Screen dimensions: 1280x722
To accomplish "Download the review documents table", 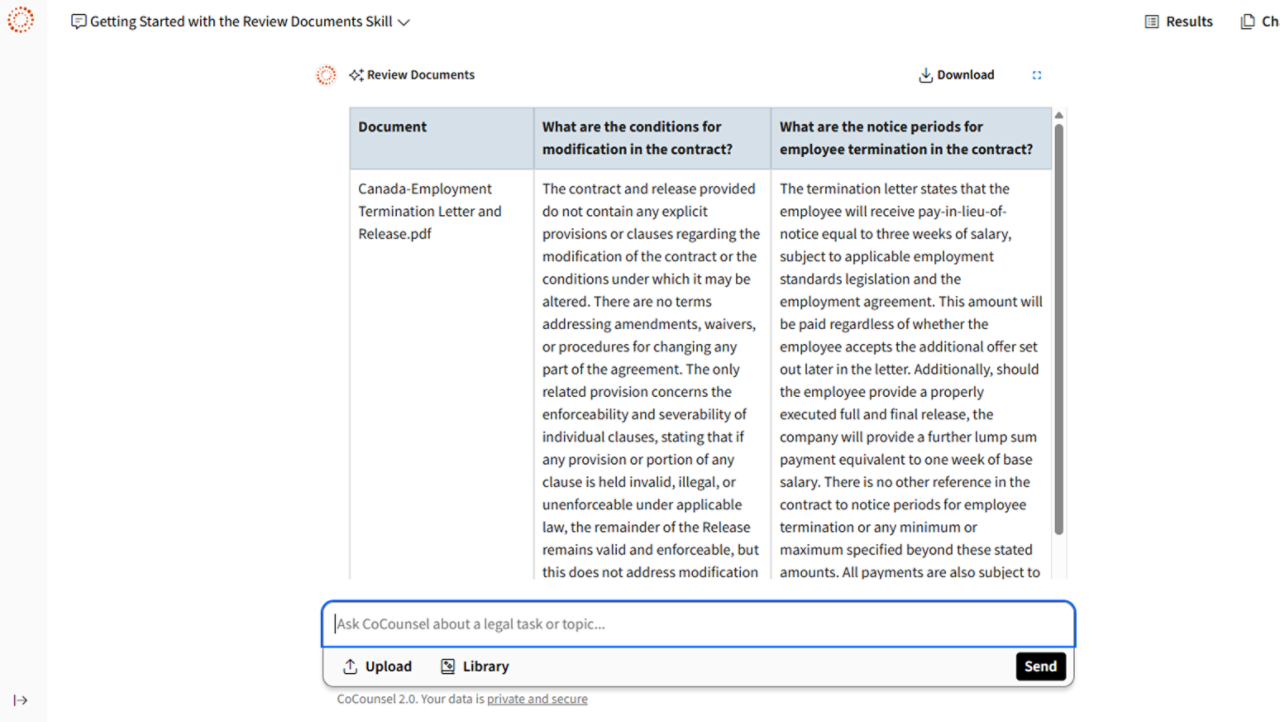I will pyautogui.click(x=956, y=75).
